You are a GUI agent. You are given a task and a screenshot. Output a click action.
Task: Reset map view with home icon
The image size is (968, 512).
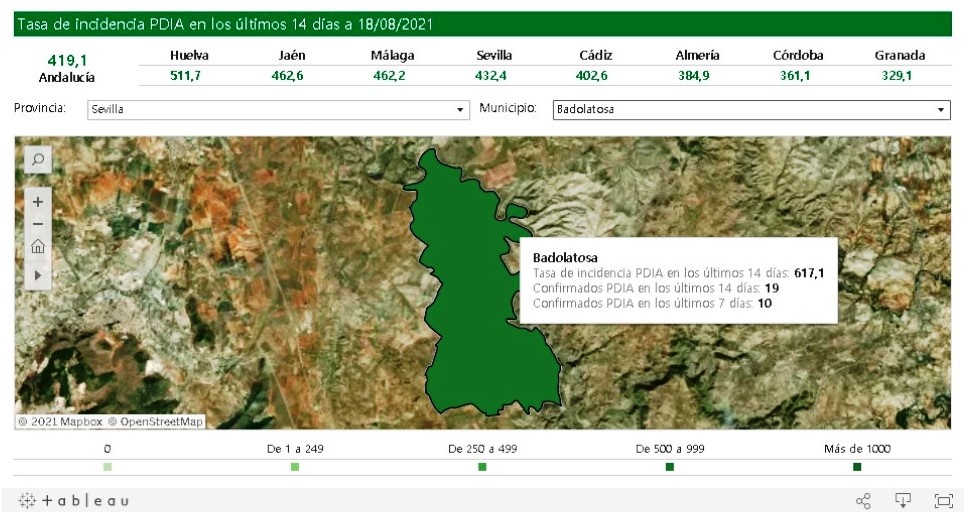[x=37, y=247]
